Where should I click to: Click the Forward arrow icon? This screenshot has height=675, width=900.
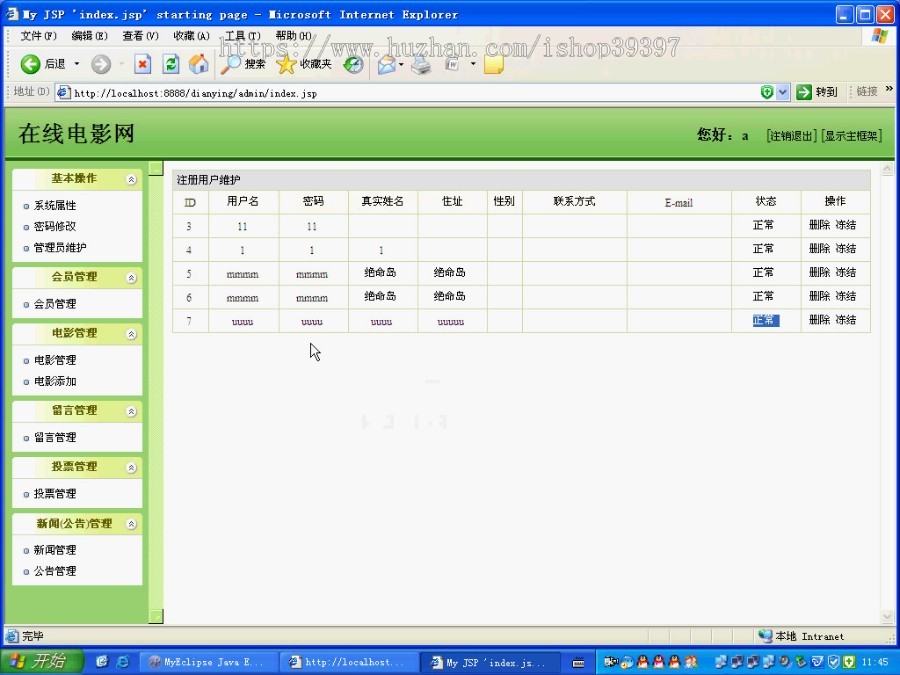coord(101,64)
